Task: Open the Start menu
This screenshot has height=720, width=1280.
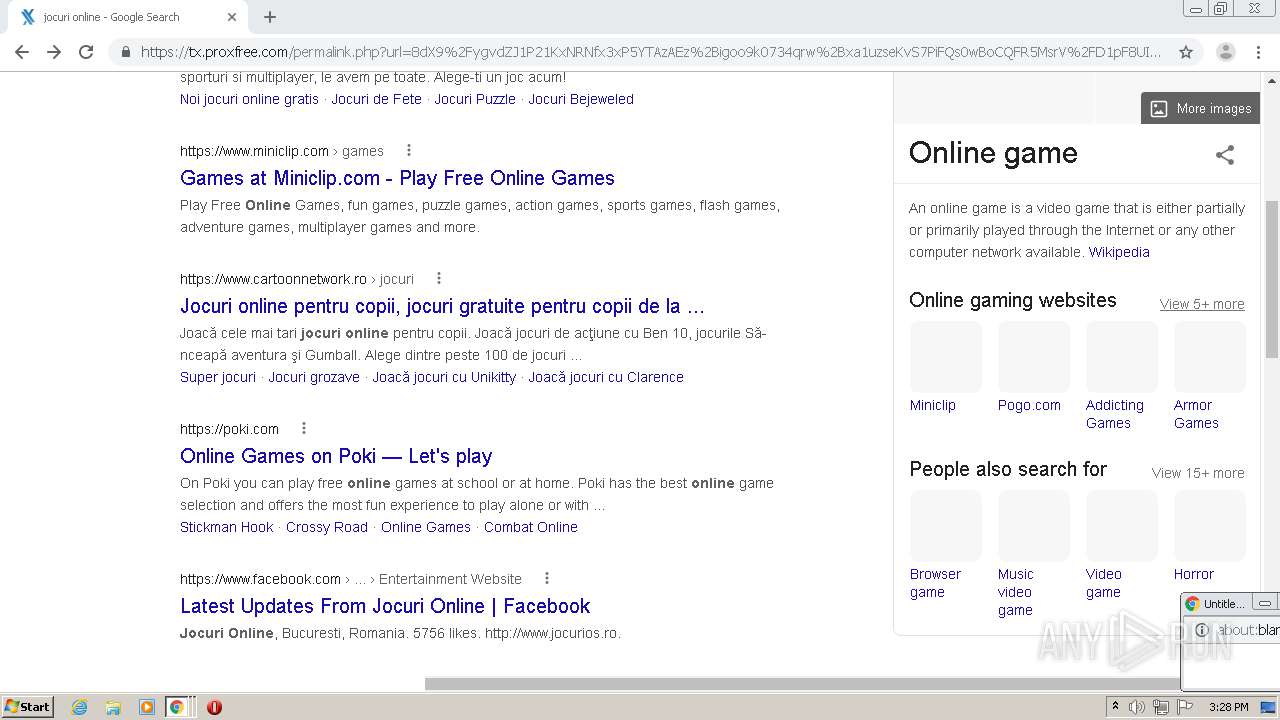Action: (x=28, y=707)
